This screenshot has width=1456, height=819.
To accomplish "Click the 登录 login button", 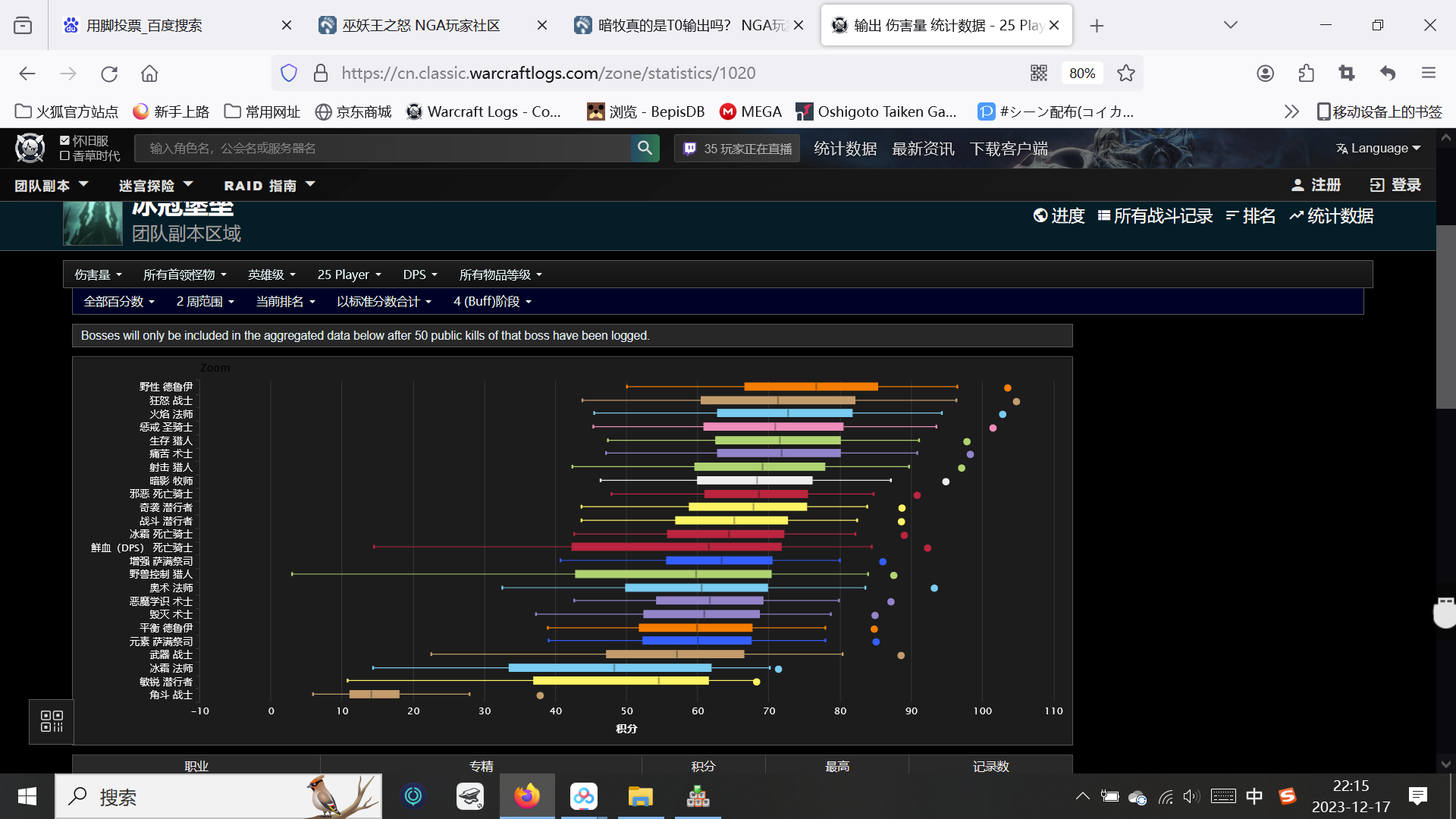I will [1395, 184].
